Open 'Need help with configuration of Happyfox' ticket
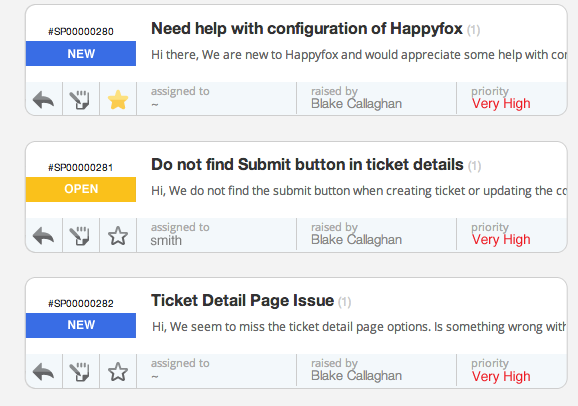This screenshot has height=406, width=578. pos(307,29)
